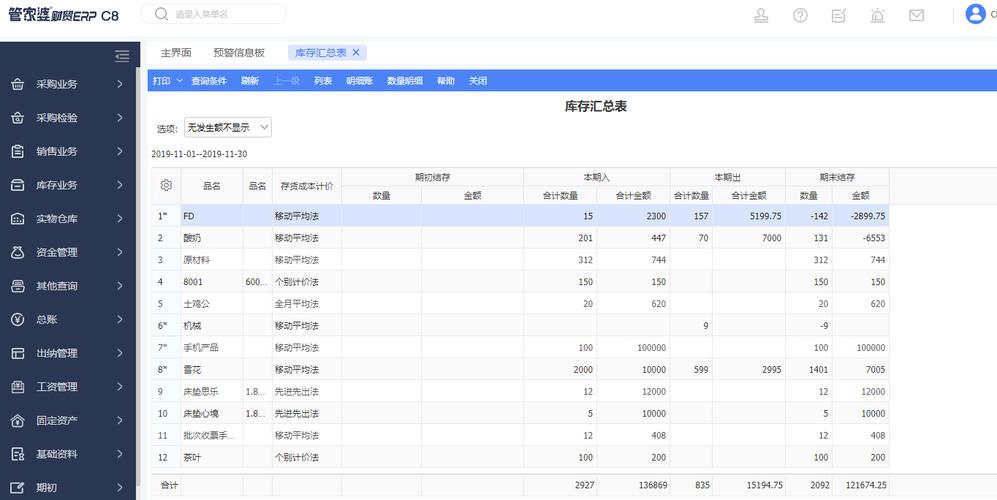
Task: Click the 合计金额 header under 本期入
Action: (633, 196)
